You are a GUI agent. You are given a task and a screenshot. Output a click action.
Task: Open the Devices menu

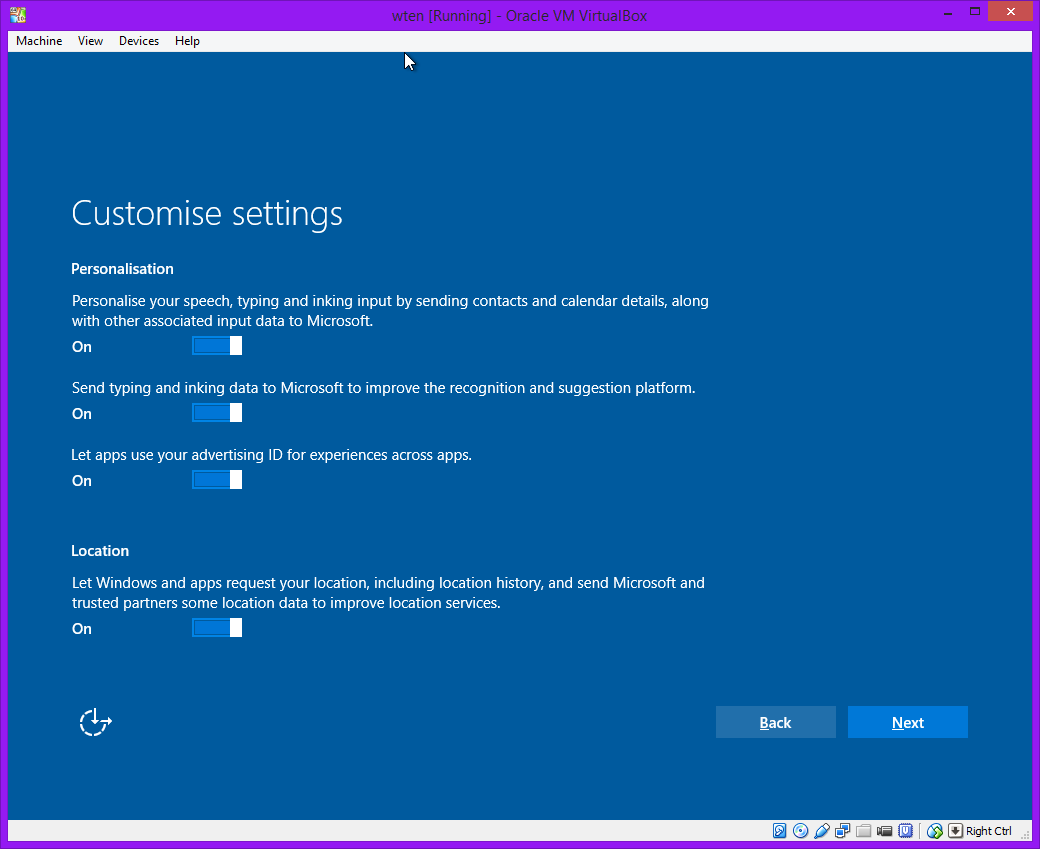[138, 41]
